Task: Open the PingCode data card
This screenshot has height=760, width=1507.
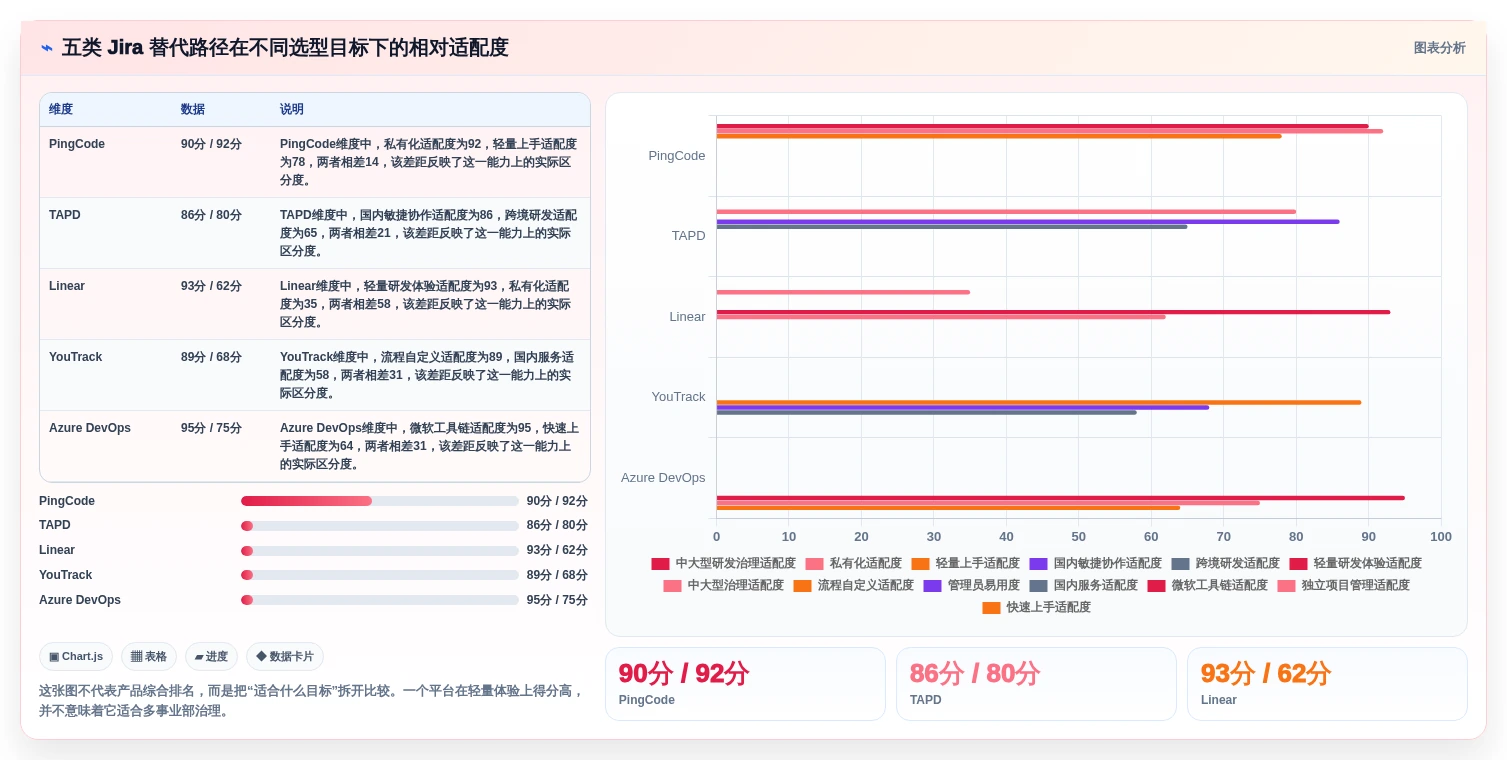Action: pyautogui.click(x=745, y=684)
